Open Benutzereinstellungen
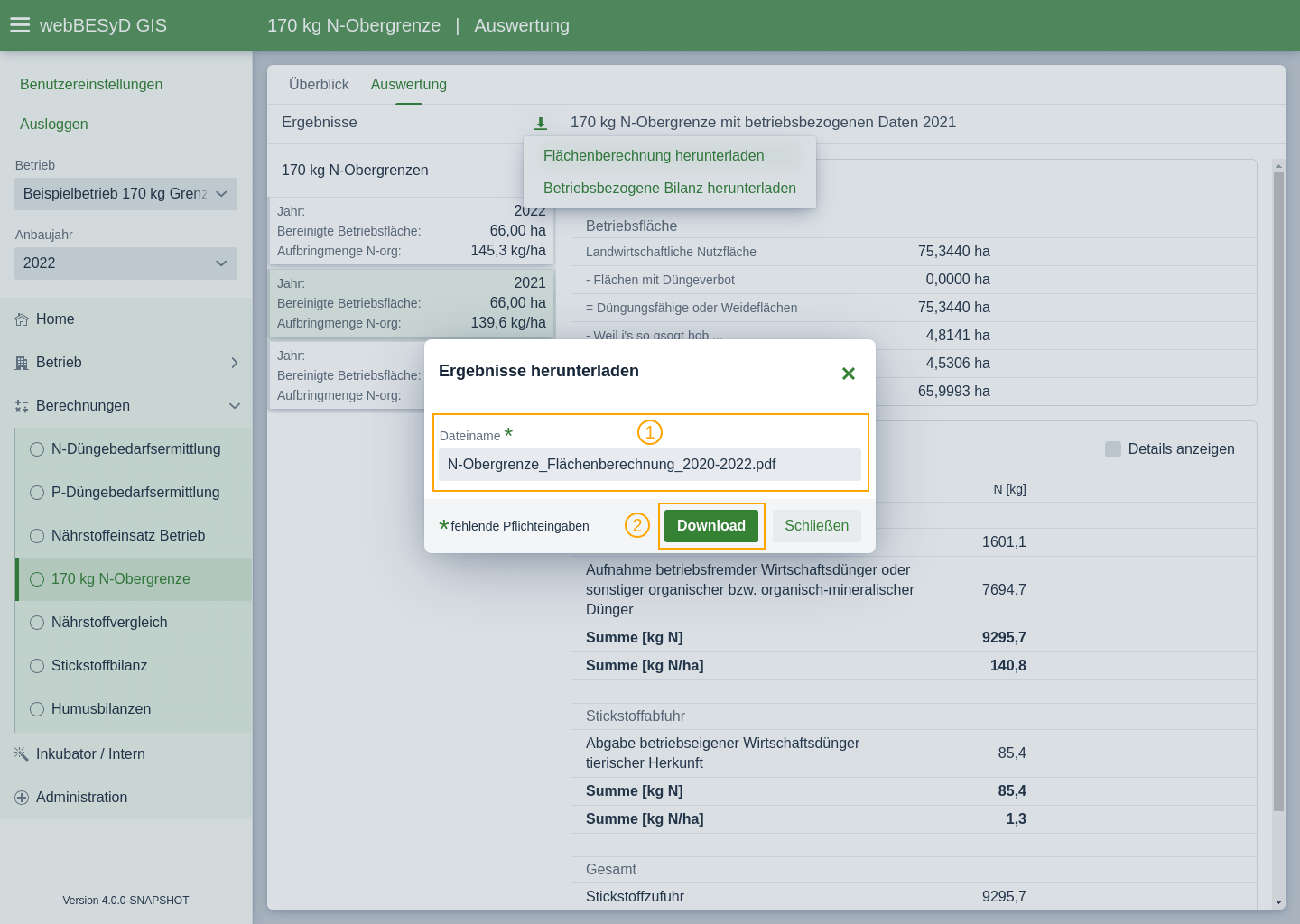The height and width of the screenshot is (924, 1300). 91,85
